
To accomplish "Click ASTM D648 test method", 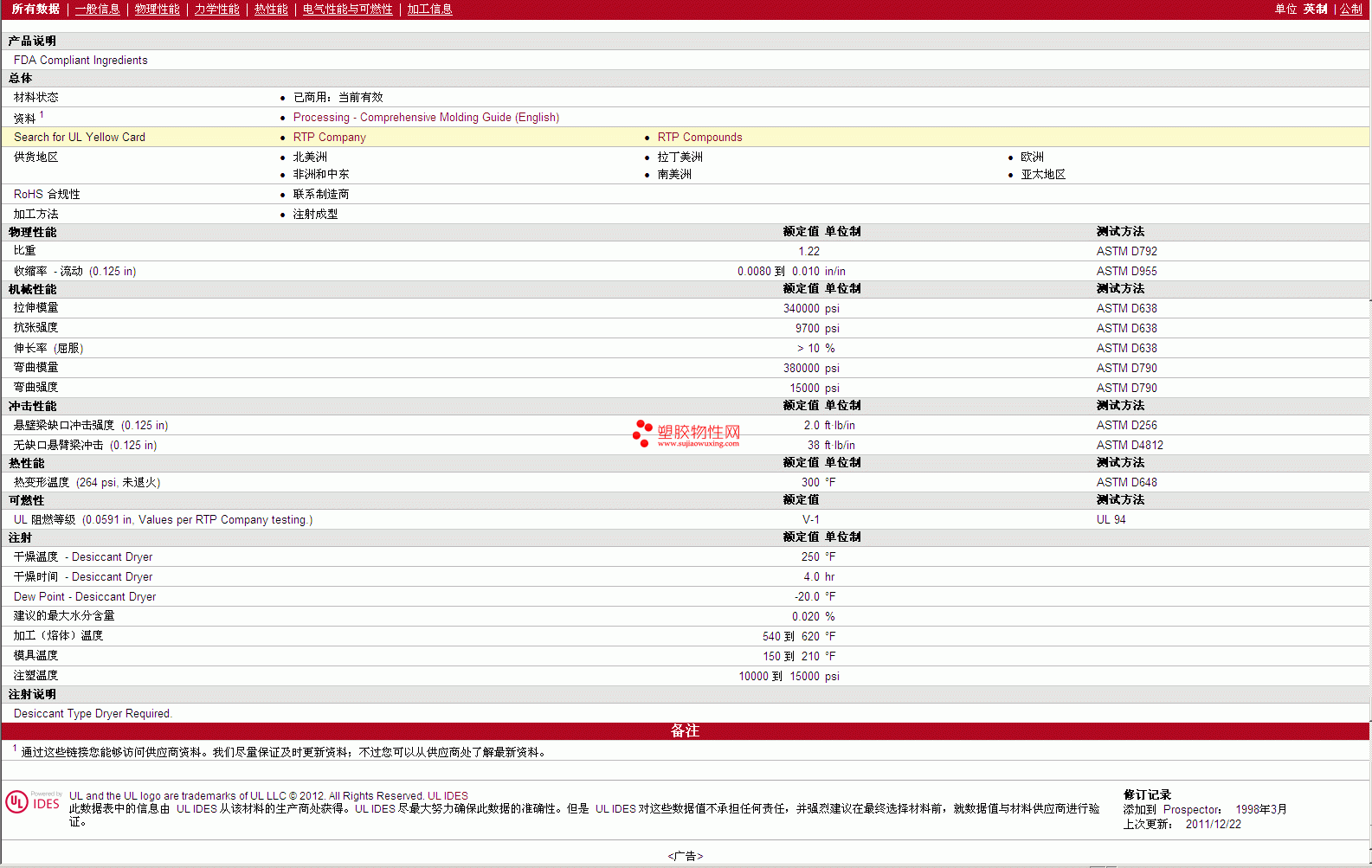I will [x=1126, y=483].
